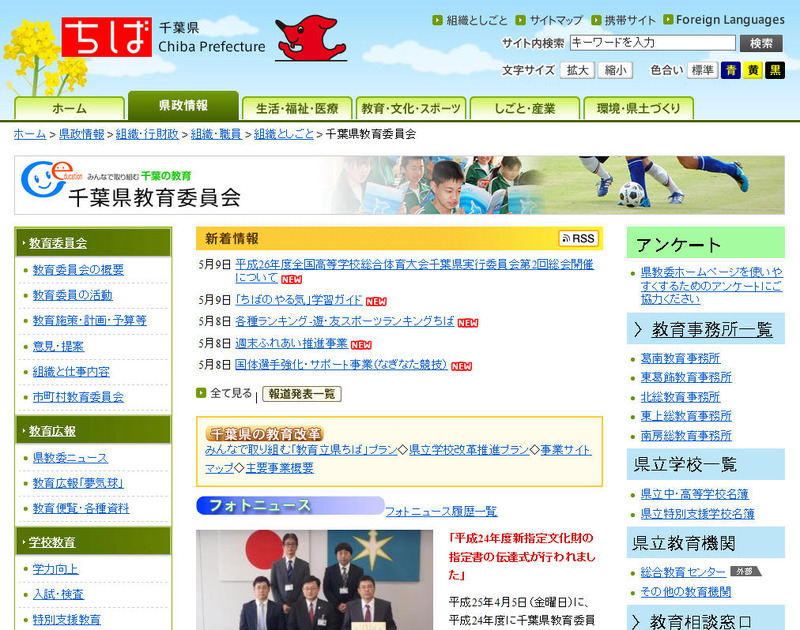Click the arrow icon beside 全て見る
The height and width of the screenshot is (630, 800).
point(201,393)
